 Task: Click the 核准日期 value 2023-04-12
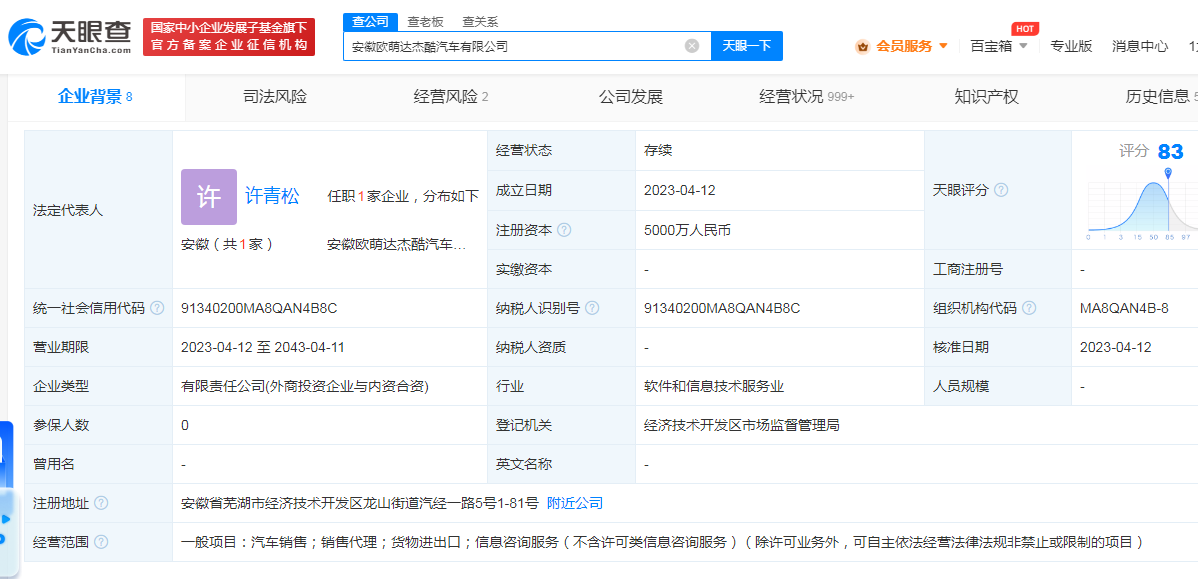coord(1115,347)
